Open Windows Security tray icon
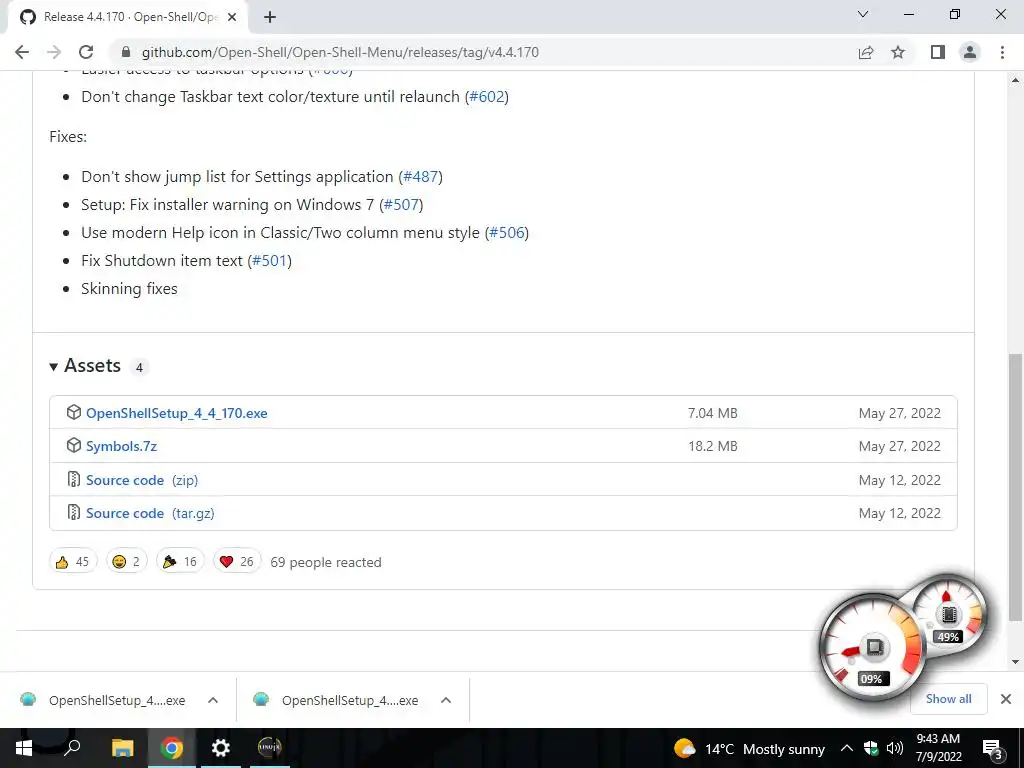This screenshot has width=1024, height=768. coord(871,748)
